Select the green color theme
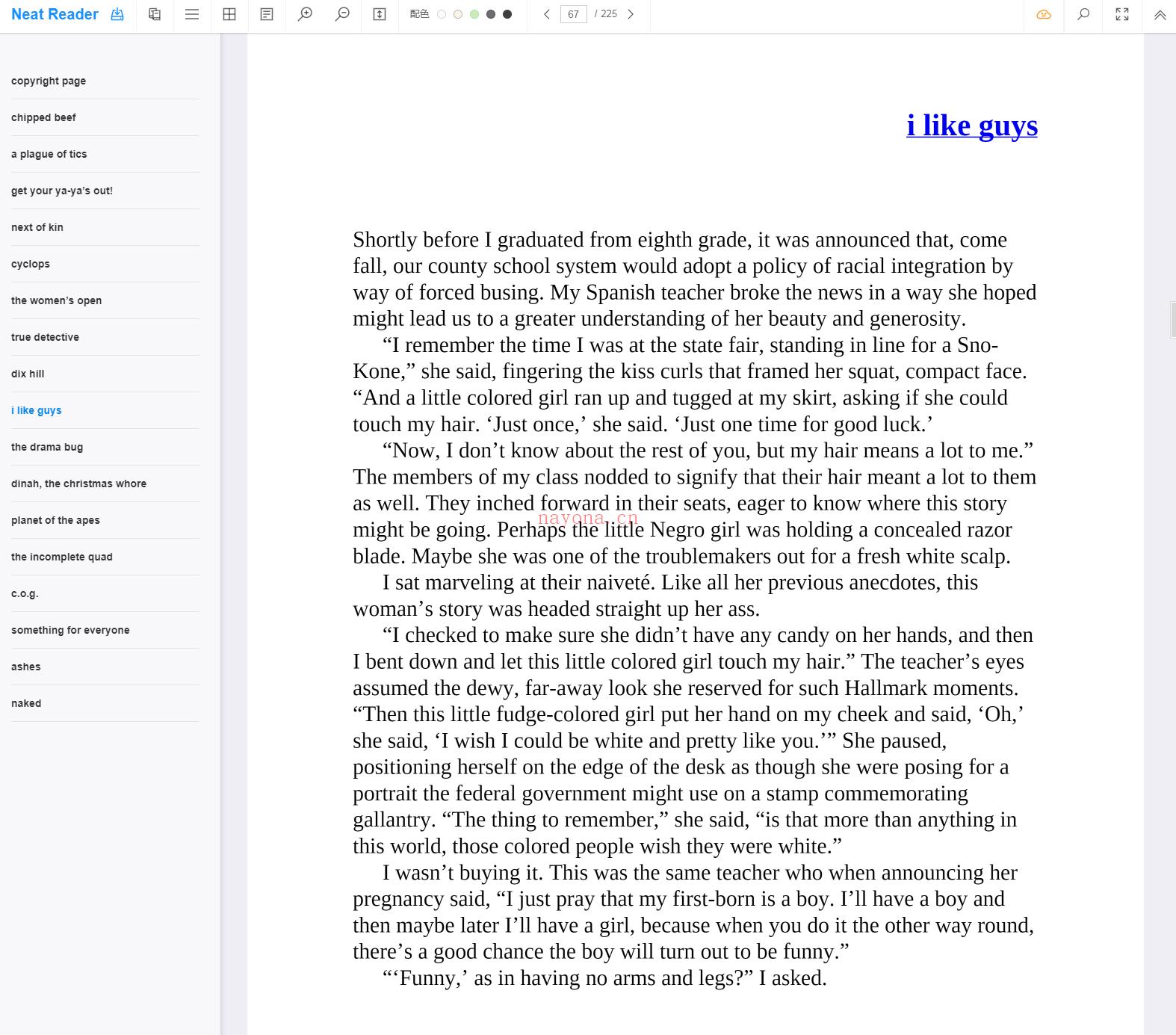This screenshot has width=1176, height=1035. click(474, 14)
